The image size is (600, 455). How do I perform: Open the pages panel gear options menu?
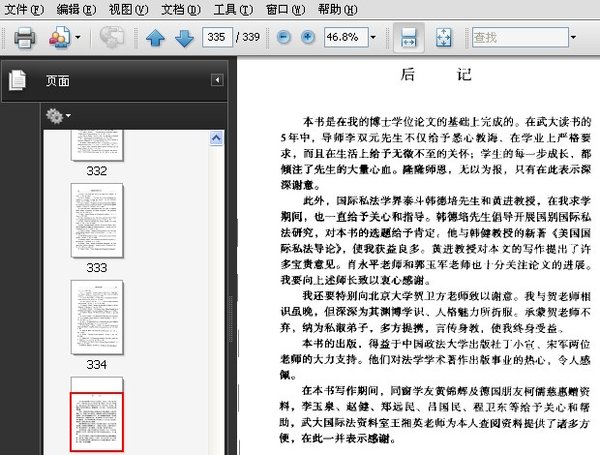[x=57, y=116]
